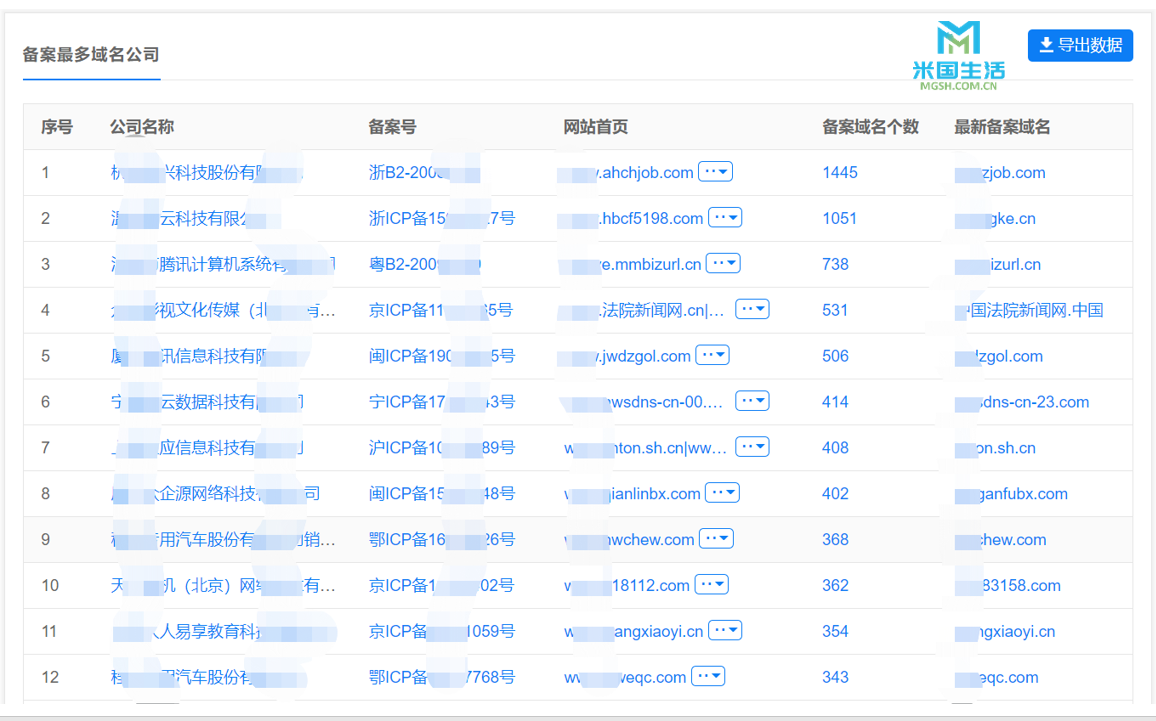Open homepage link hbcf5198.com
1156x721 pixels.
tap(630, 218)
